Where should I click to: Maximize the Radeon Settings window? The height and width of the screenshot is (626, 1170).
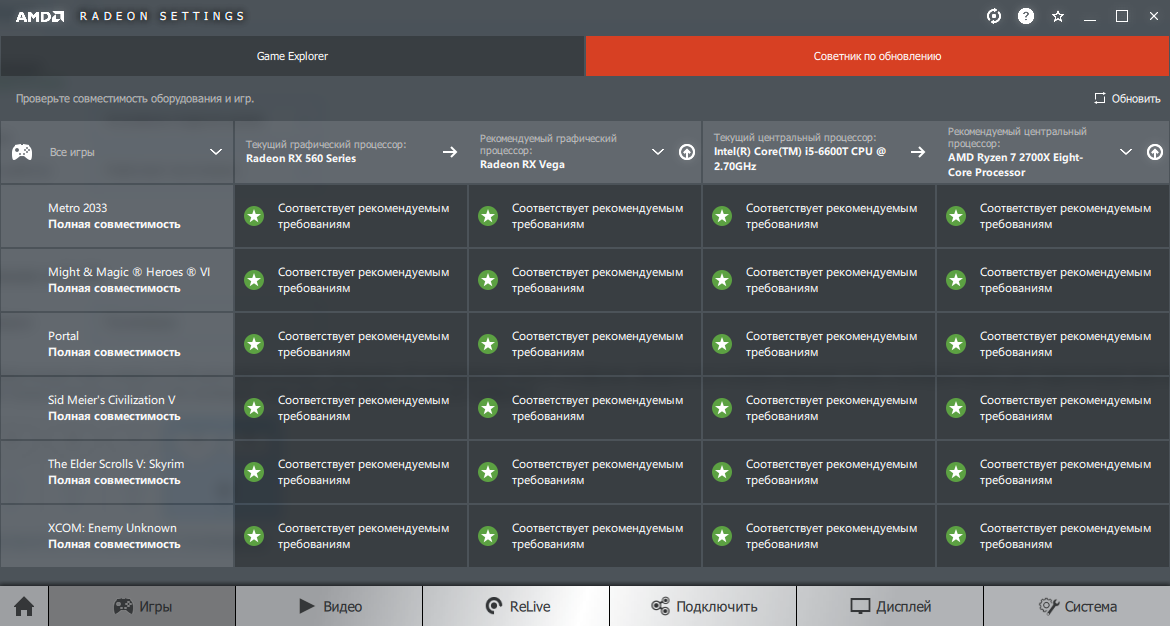click(1121, 16)
